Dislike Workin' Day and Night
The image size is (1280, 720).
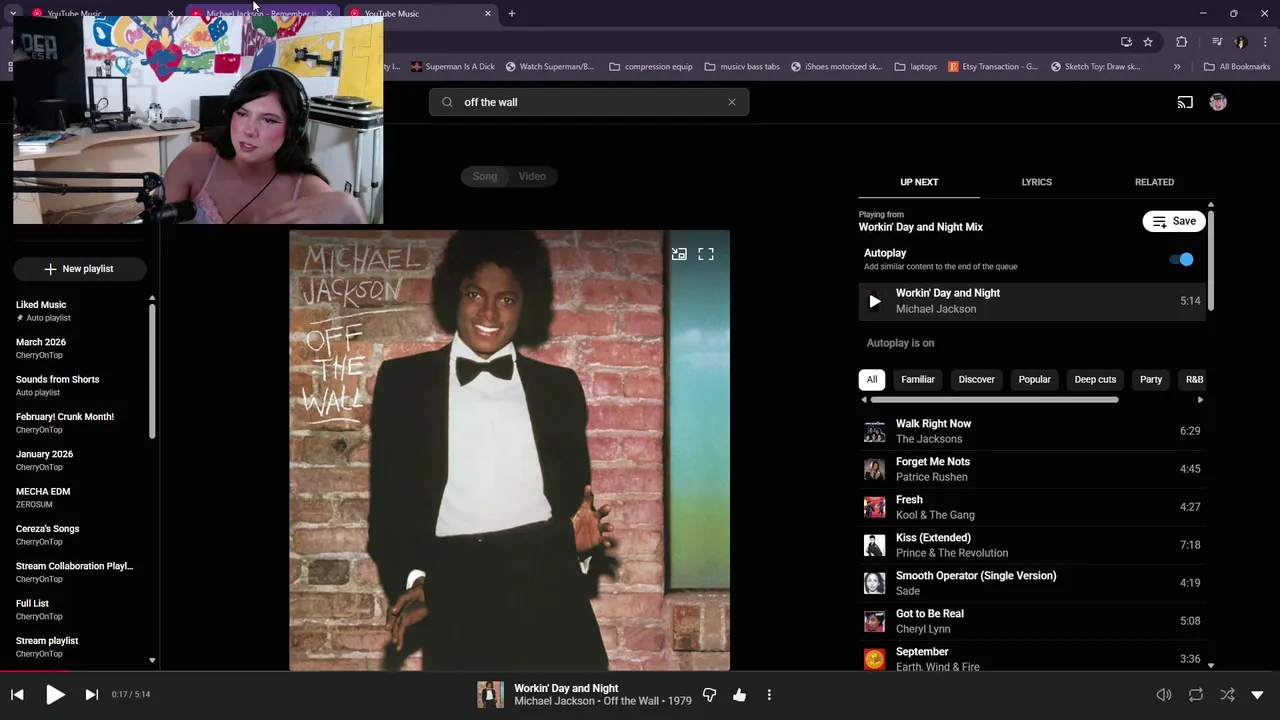click(709, 695)
